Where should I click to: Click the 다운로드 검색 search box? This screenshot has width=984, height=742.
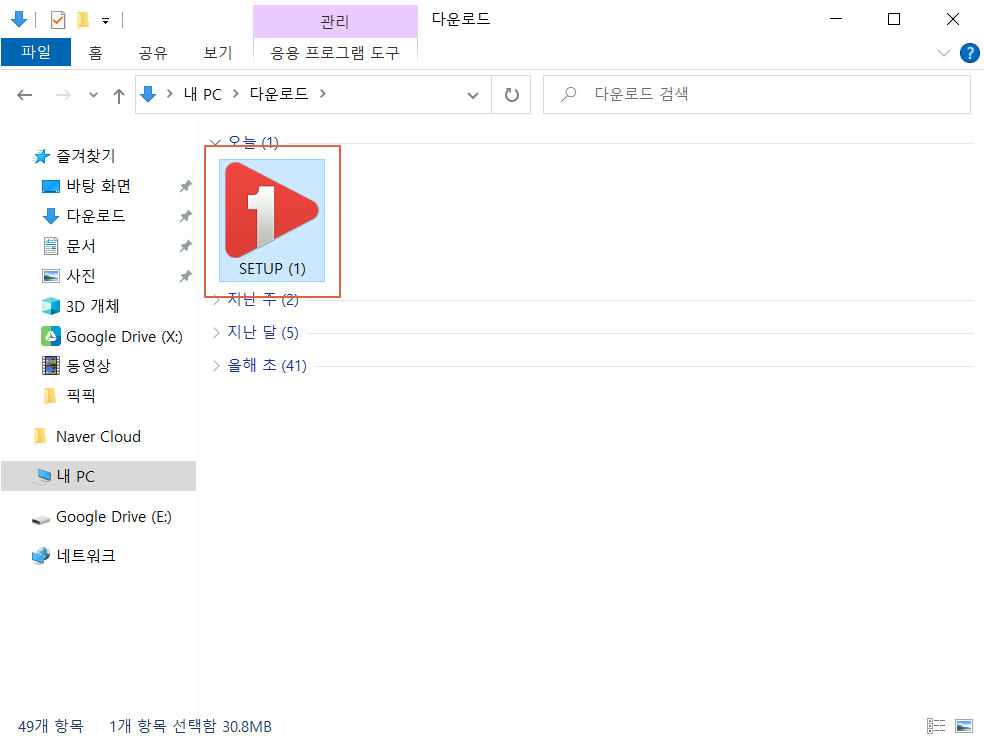click(757, 95)
